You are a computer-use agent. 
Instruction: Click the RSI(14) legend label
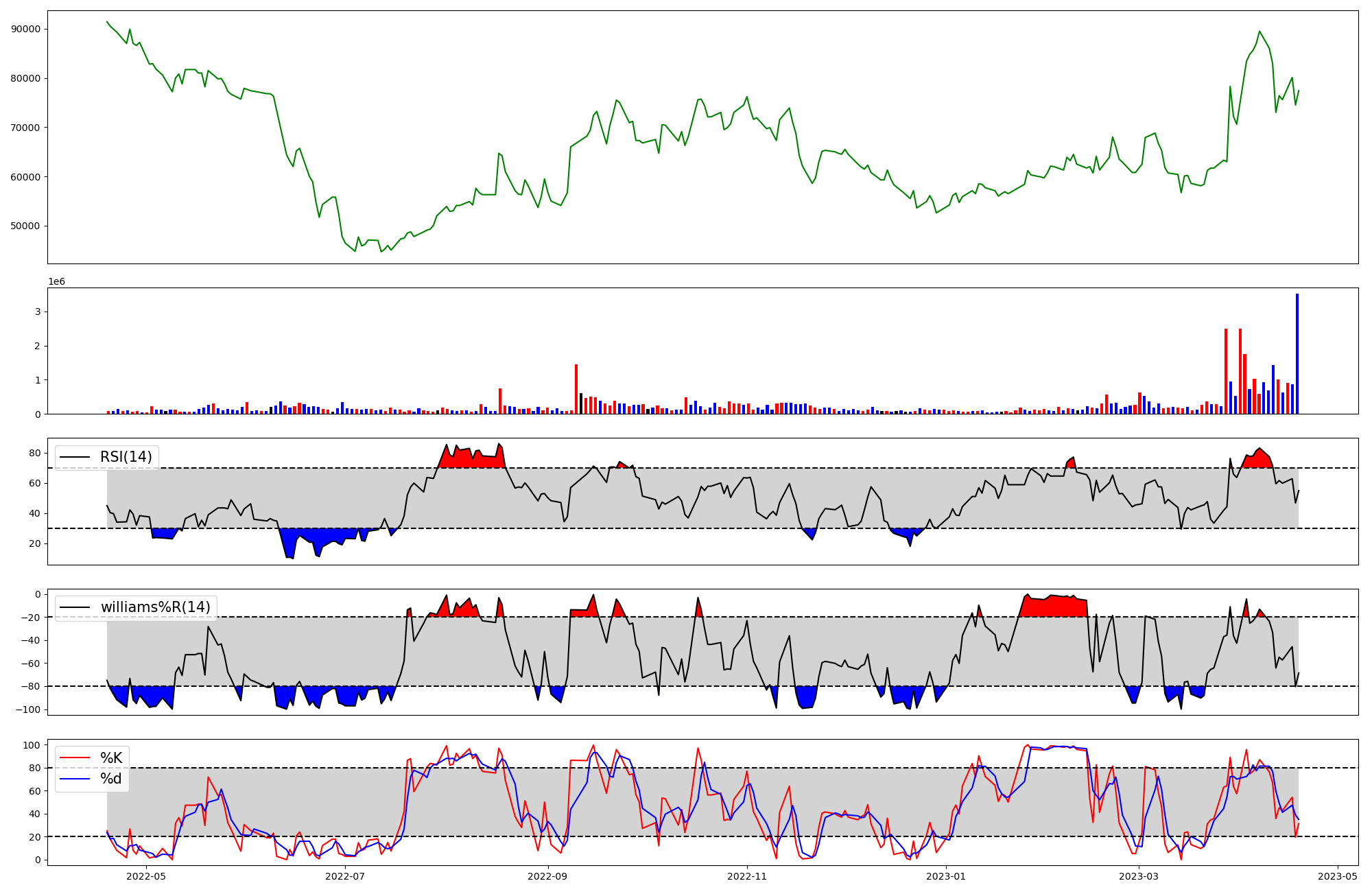pyautogui.click(x=126, y=457)
